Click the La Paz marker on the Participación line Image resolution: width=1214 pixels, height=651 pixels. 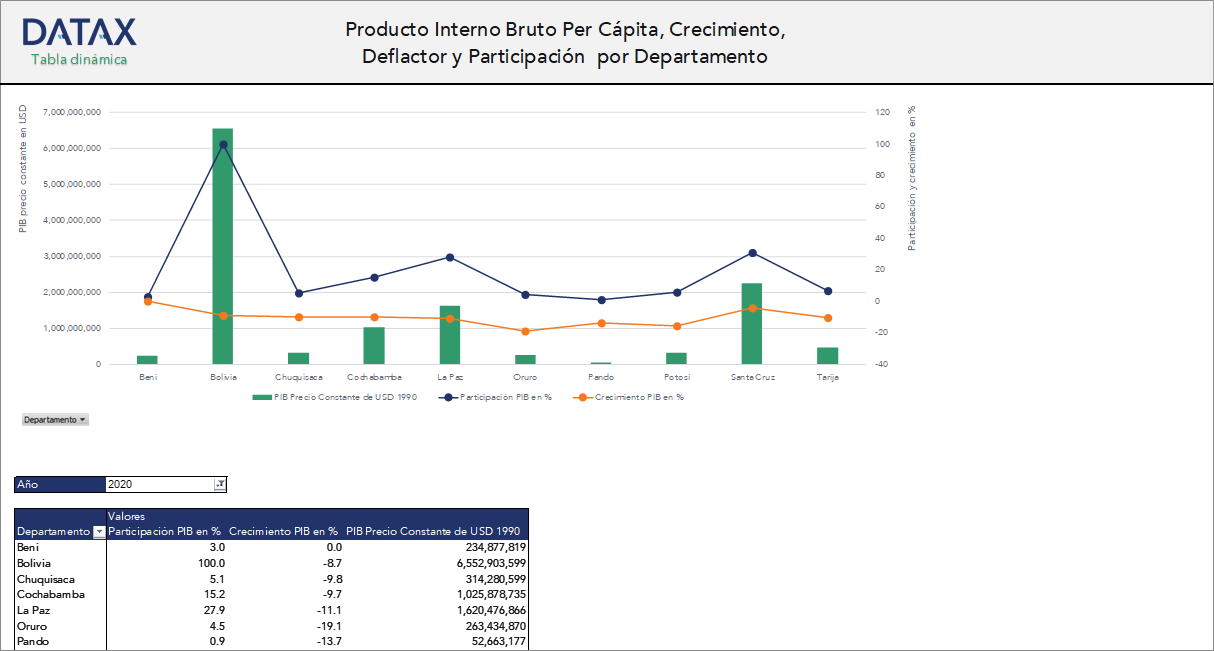pos(451,257)
